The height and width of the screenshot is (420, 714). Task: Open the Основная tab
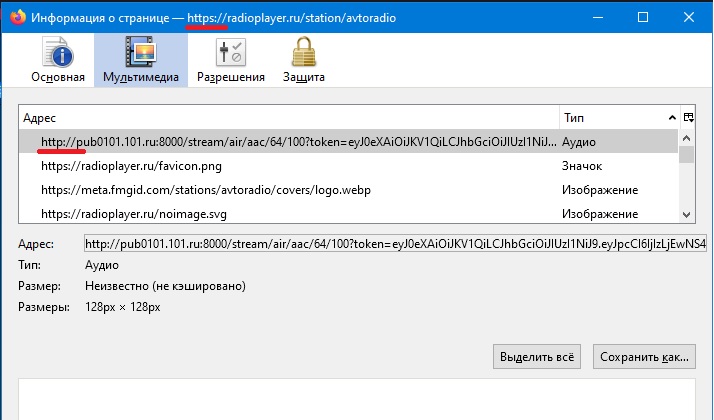[58, 60]
